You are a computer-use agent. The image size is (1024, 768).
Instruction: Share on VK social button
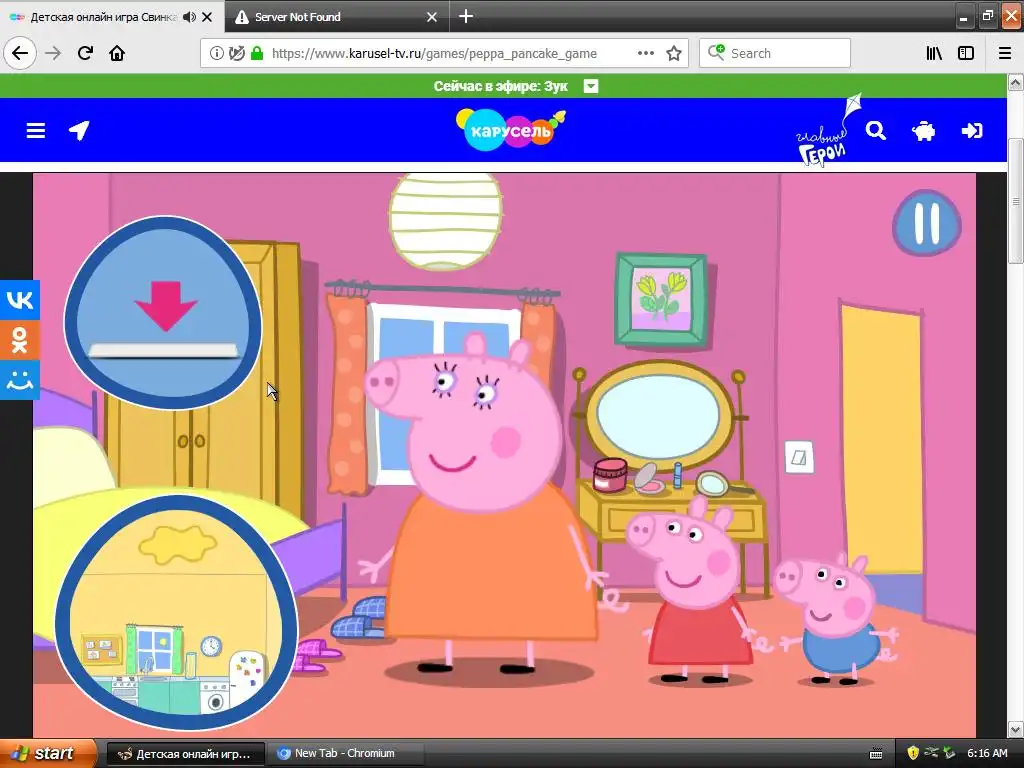click(x=20, y=300)
